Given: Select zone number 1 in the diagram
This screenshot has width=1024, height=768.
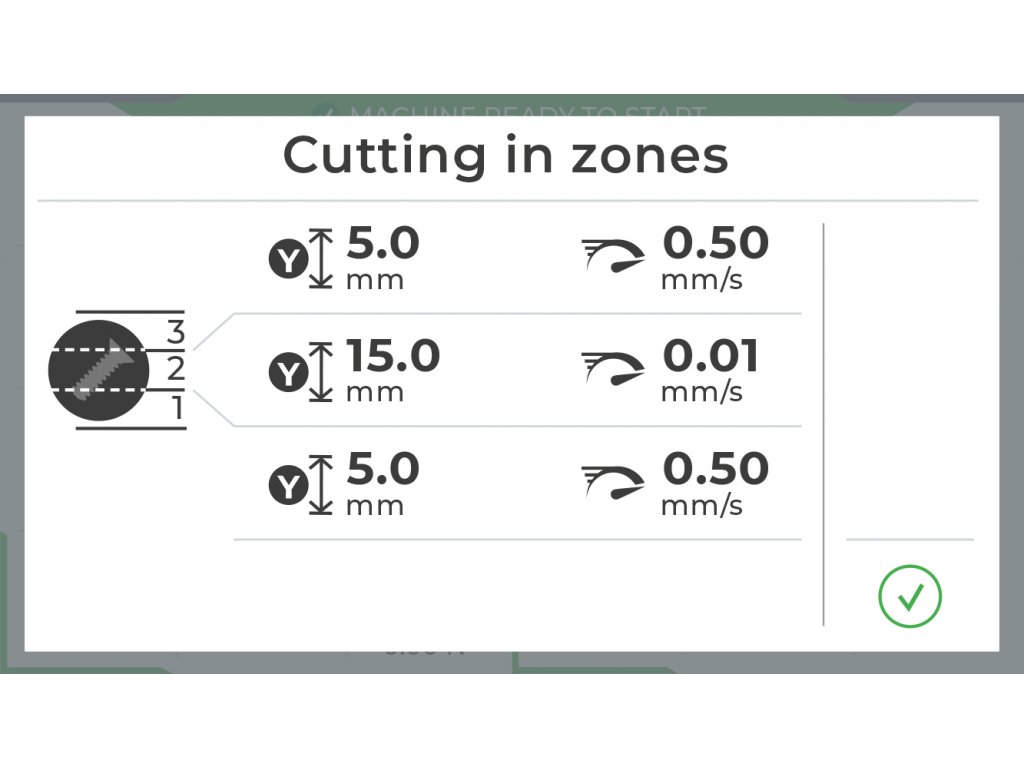Looking at the screenshot, I should pos(178,408).
